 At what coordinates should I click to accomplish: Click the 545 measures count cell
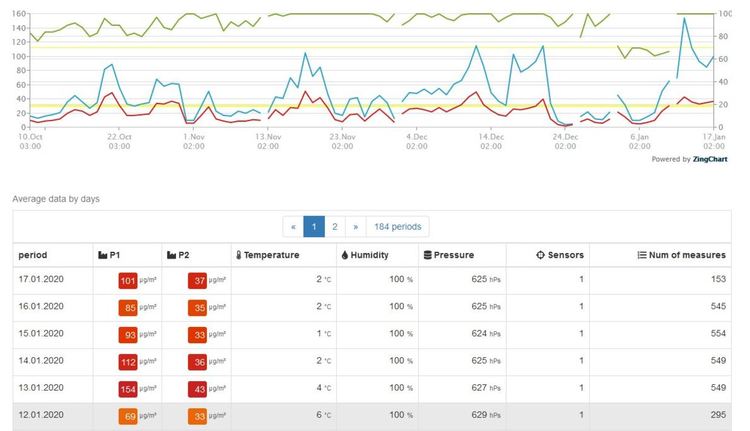pos(661,307)
